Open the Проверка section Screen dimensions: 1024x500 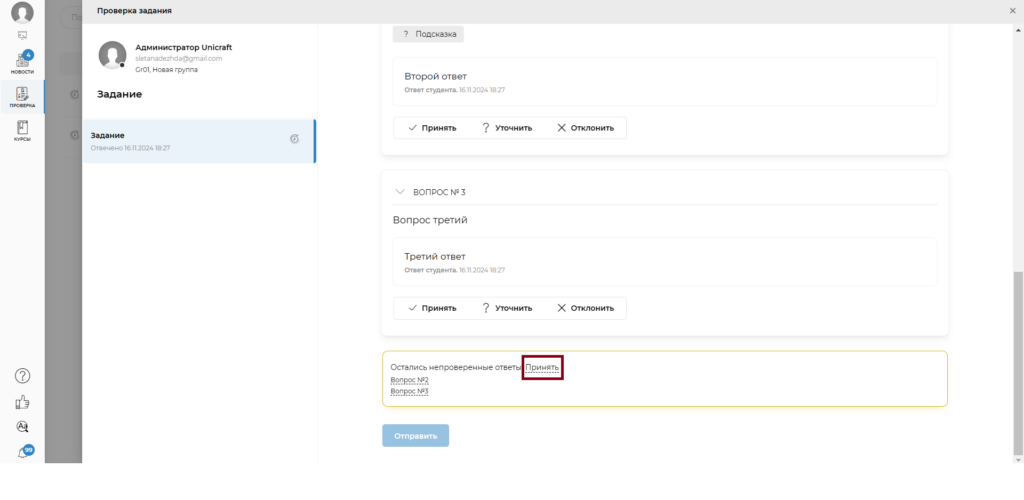[x=22, y=97]
